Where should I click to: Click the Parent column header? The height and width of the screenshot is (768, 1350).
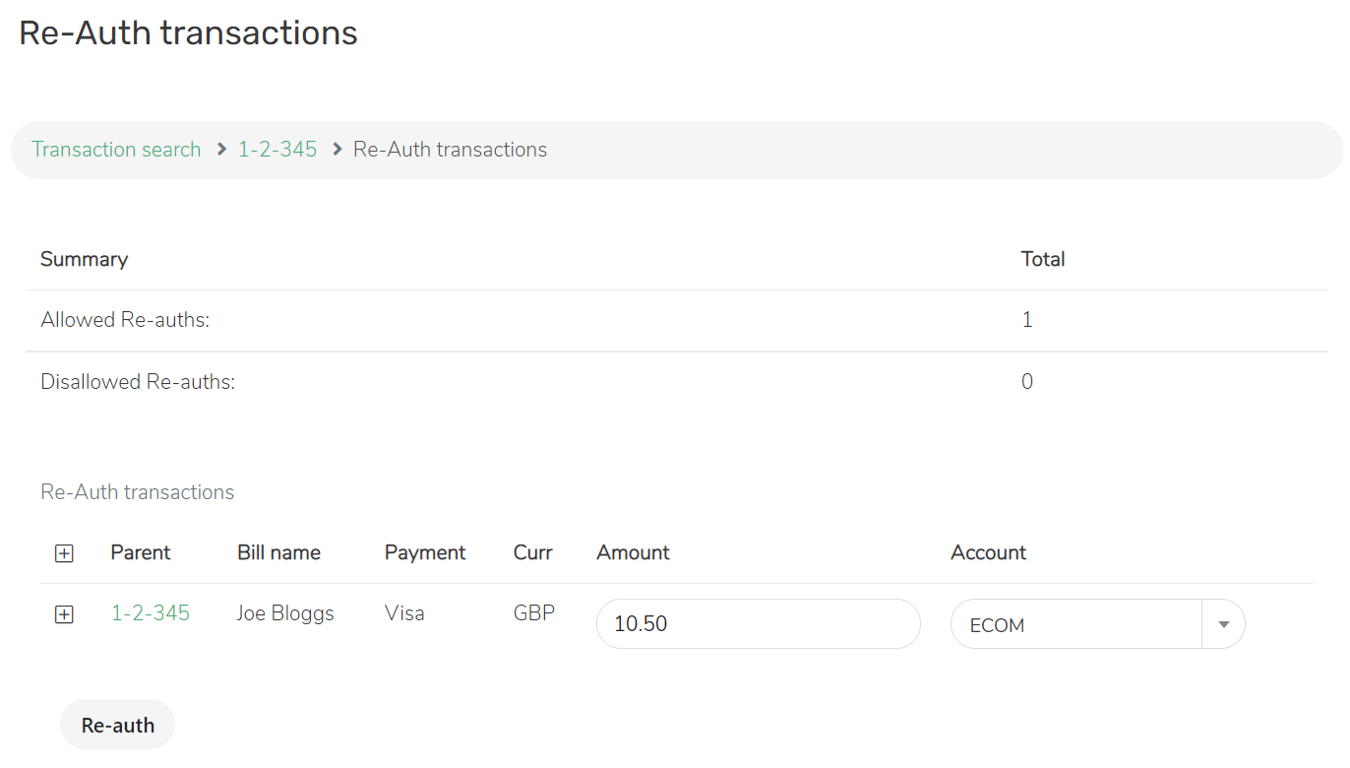(140, 553)
